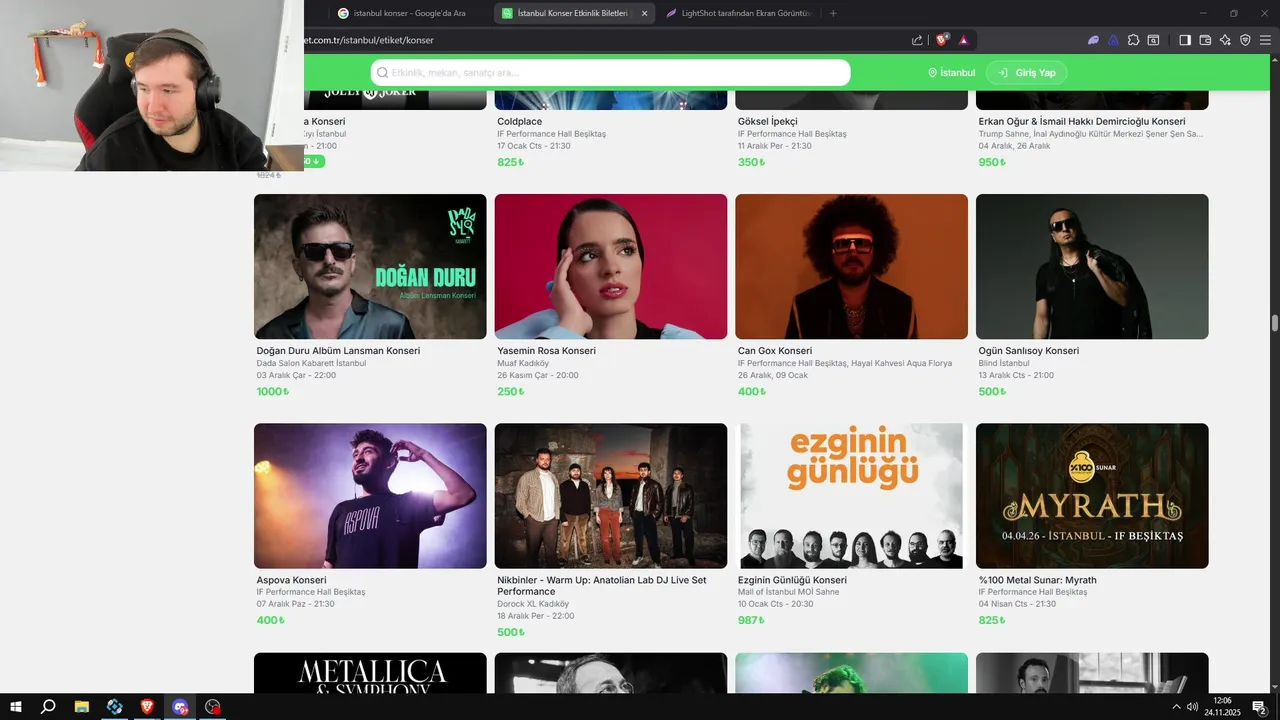Screen dimensions: 1280x720
Task: Open the Metallica & Symphony poster
Action: coord(370,673)
